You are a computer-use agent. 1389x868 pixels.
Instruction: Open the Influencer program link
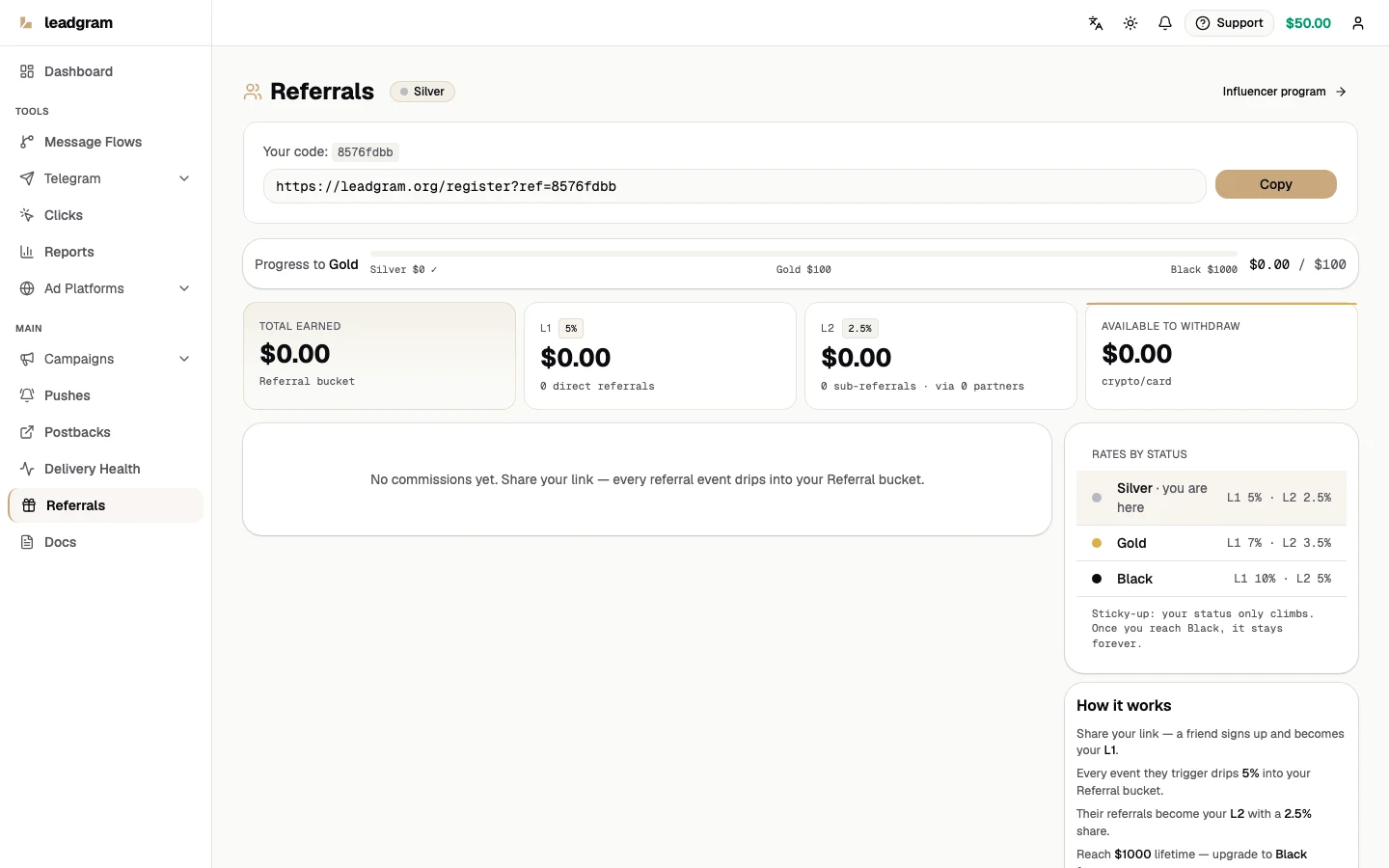point(1284,92)
